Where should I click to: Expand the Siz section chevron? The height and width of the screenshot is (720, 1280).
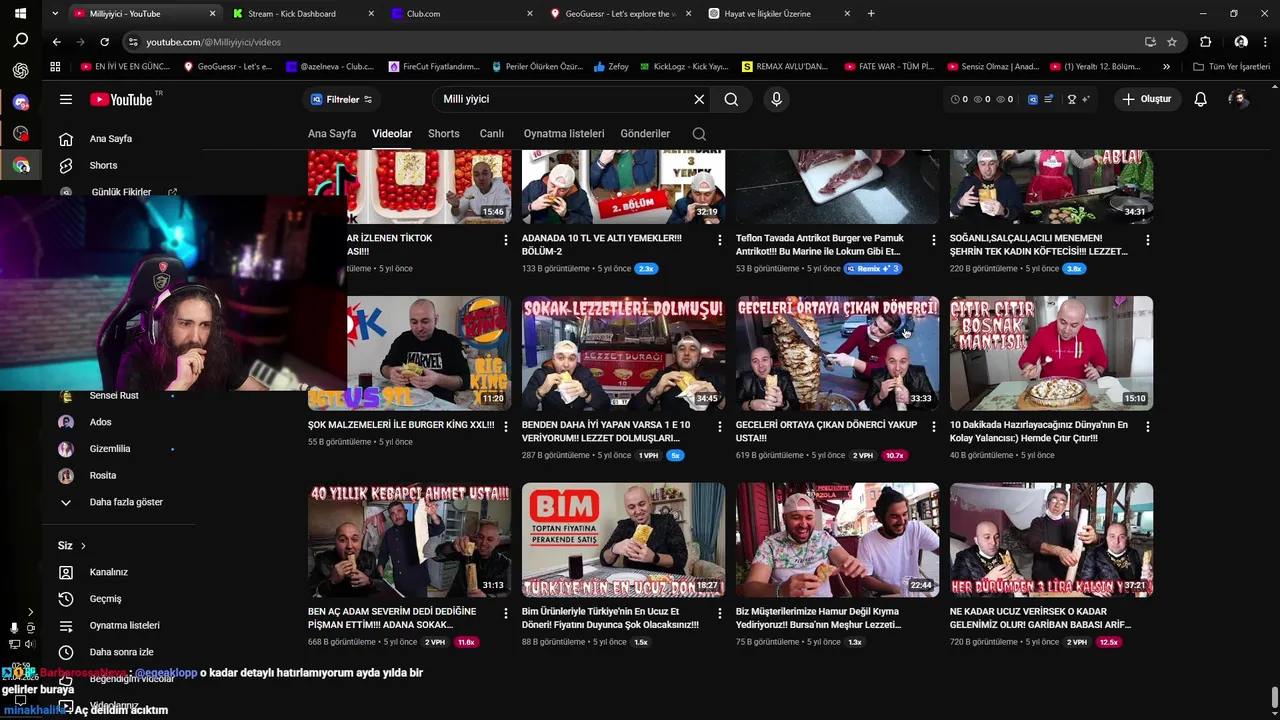click(83, 546)
